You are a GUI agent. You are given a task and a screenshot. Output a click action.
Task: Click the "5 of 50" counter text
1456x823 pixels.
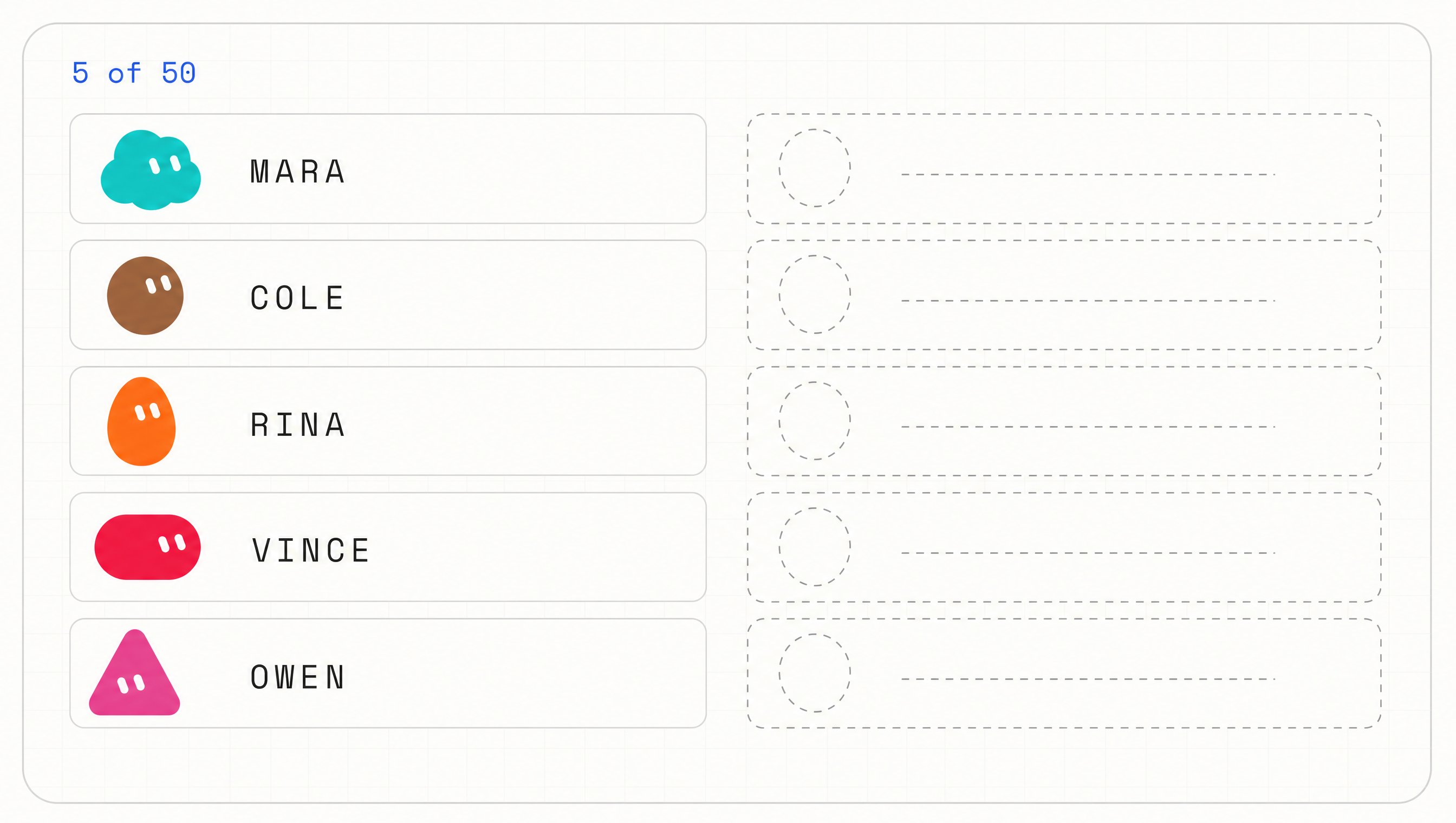click(134, 74)
